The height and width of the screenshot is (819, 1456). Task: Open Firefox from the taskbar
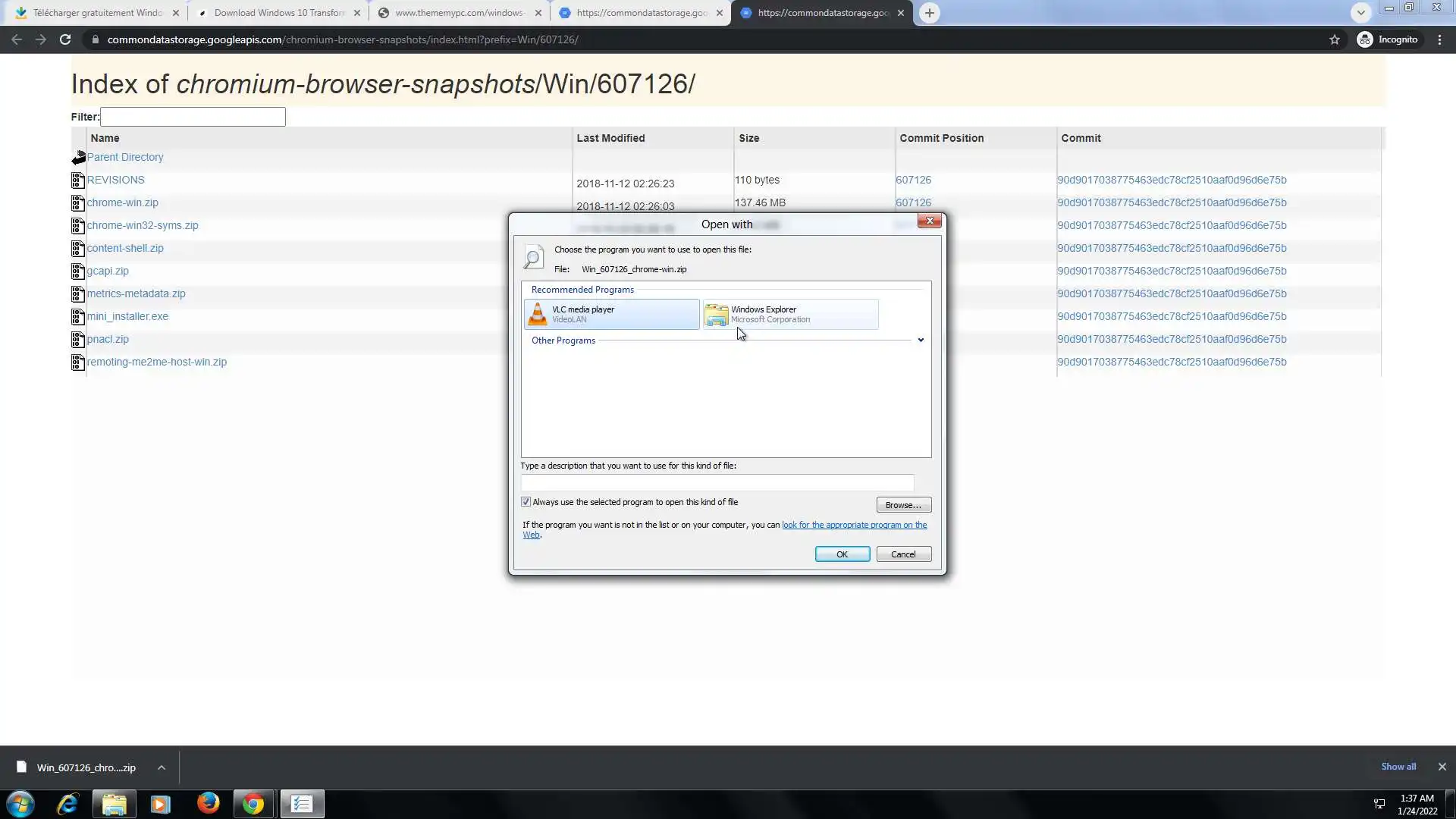coord(208,803)
